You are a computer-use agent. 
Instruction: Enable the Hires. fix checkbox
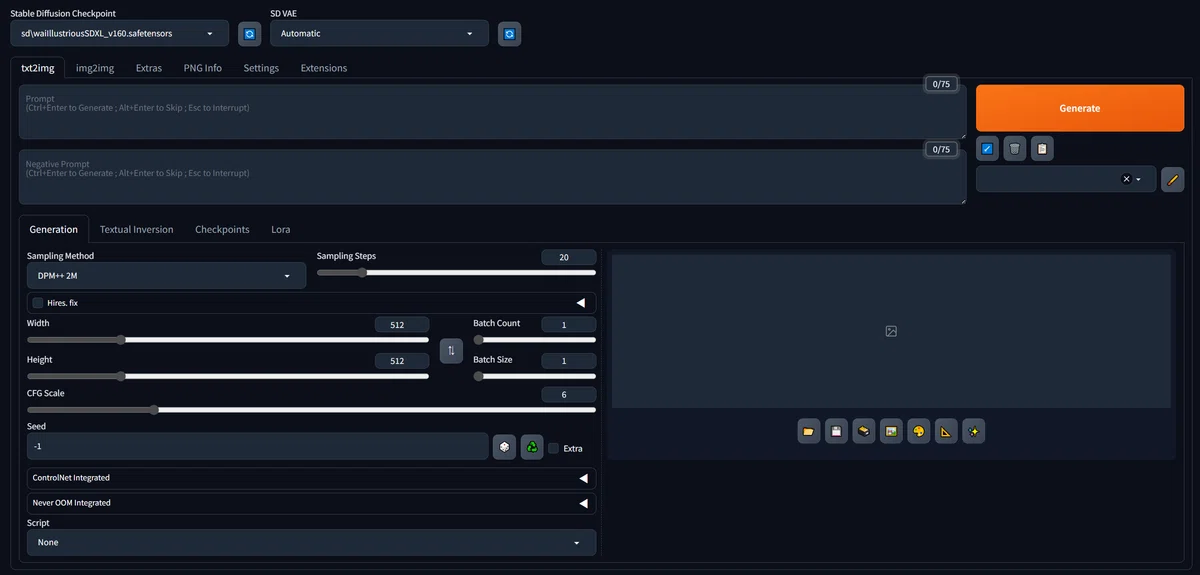pos(38,303)
